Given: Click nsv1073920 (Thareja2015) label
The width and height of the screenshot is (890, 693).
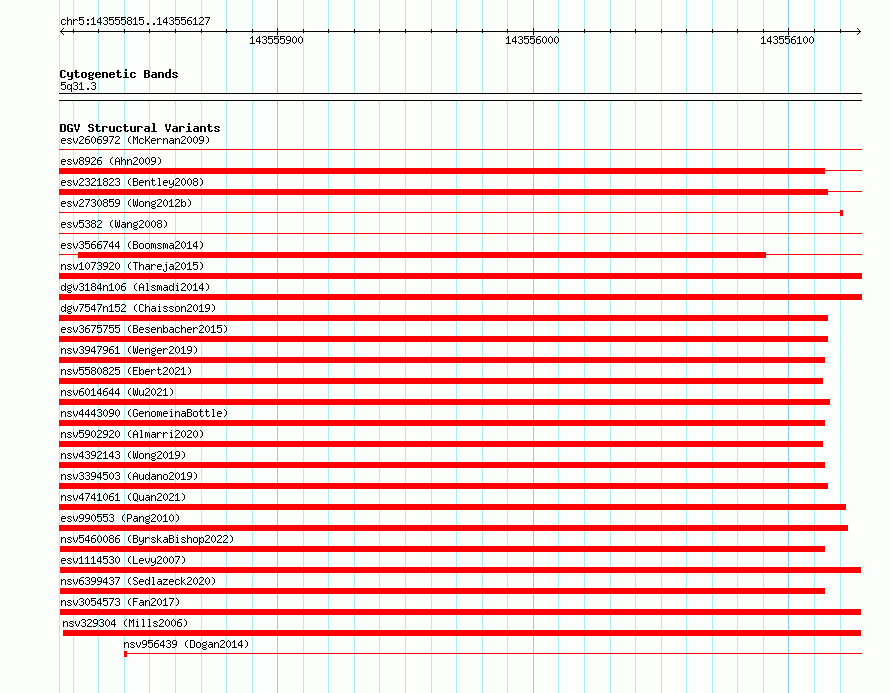Looking at the screenshot, I should (x=132, y=266).
